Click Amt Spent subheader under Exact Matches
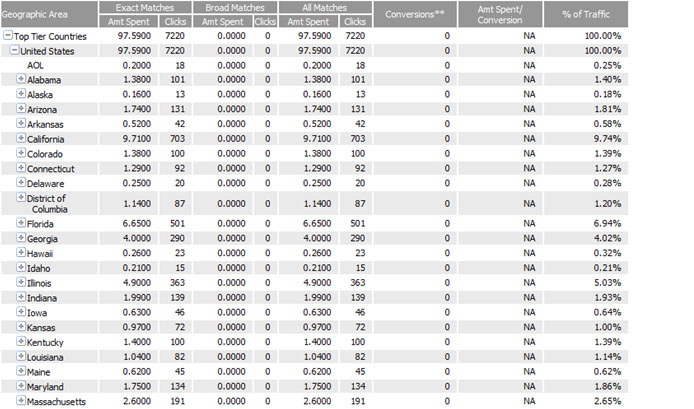This screenshot has height=409, width=694. coord(129,21)
